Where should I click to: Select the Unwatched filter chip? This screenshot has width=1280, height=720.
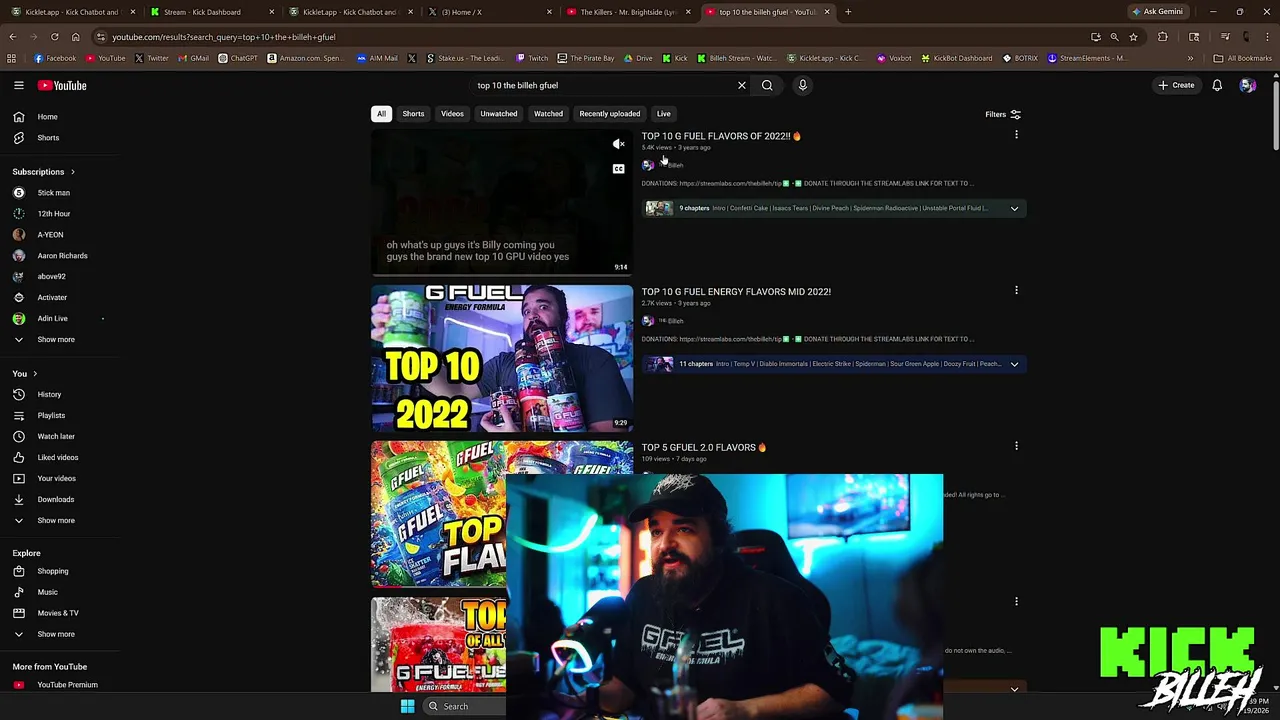(498, 114)
